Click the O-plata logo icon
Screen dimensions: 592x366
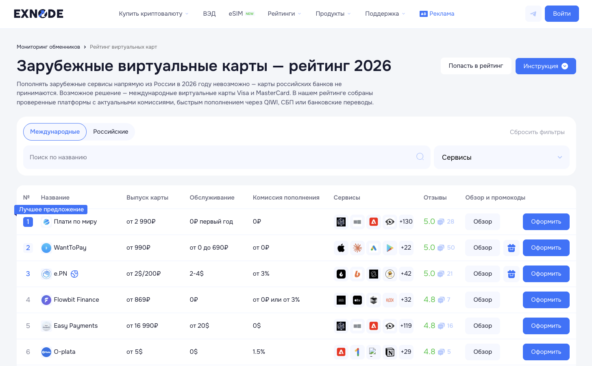(x=46, y=352)
